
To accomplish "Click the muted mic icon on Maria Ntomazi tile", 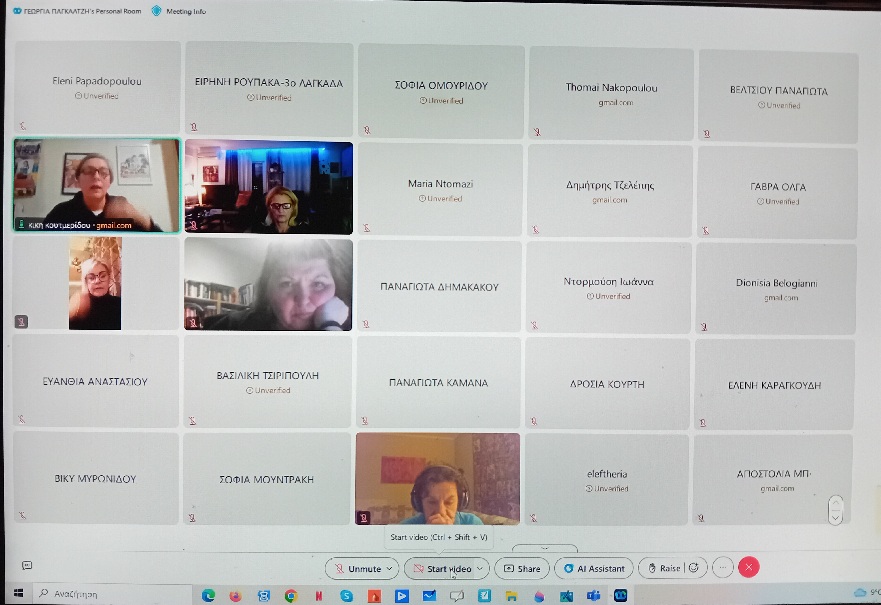I will (x=366, y=228).
